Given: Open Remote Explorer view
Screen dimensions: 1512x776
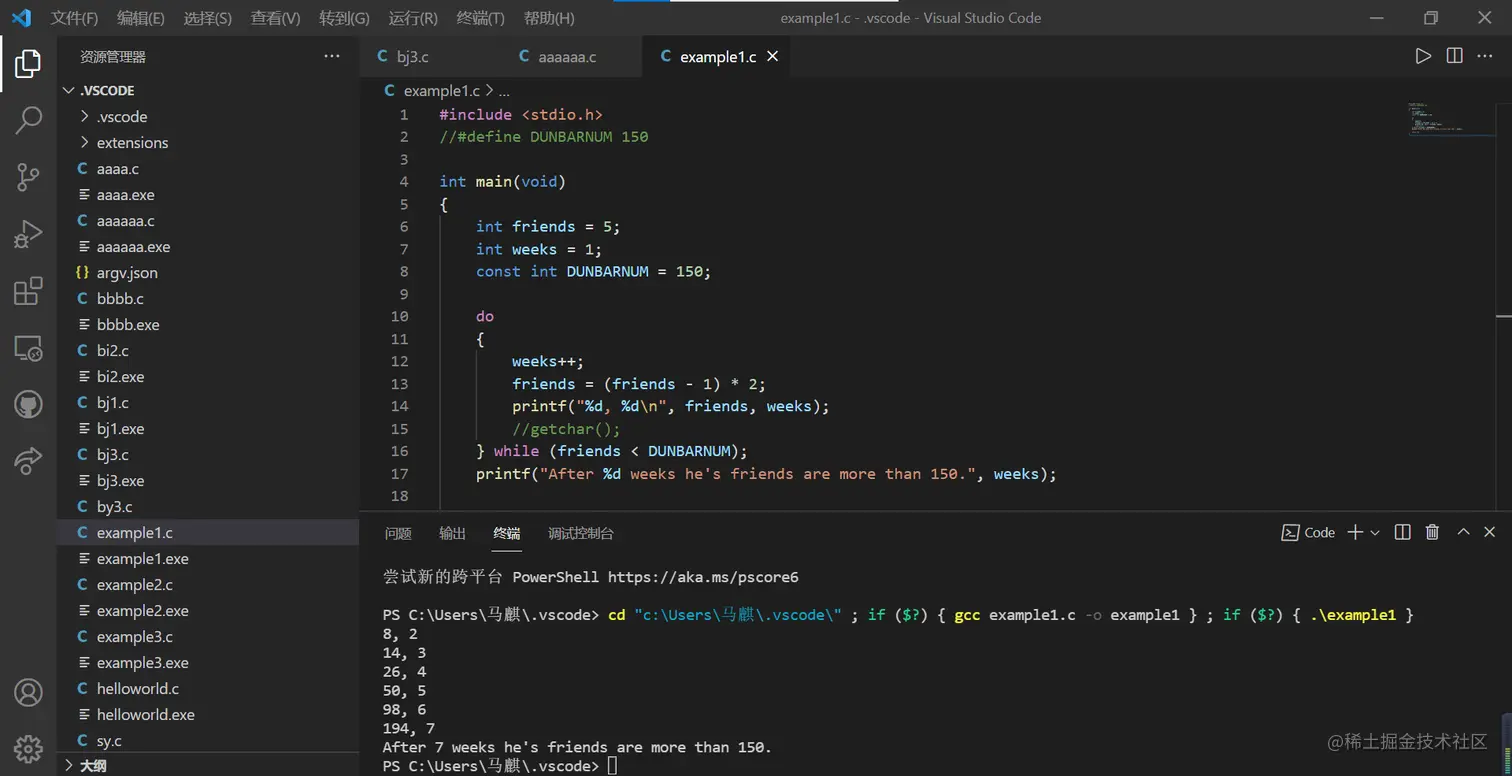Looking at the screenshot, I should pyautogui.click(x=28, y=348).
